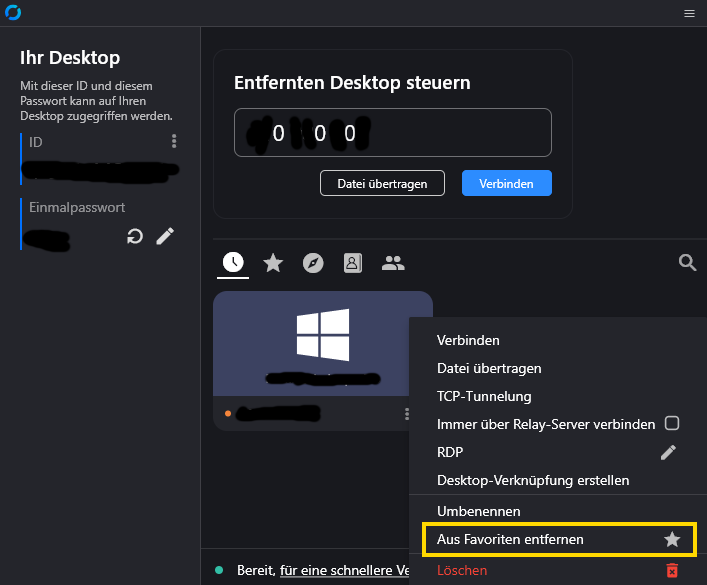Select TCP-Tunnelung menu entry
Viewport: 707px width, 585px height.
(x=484, y=396)
